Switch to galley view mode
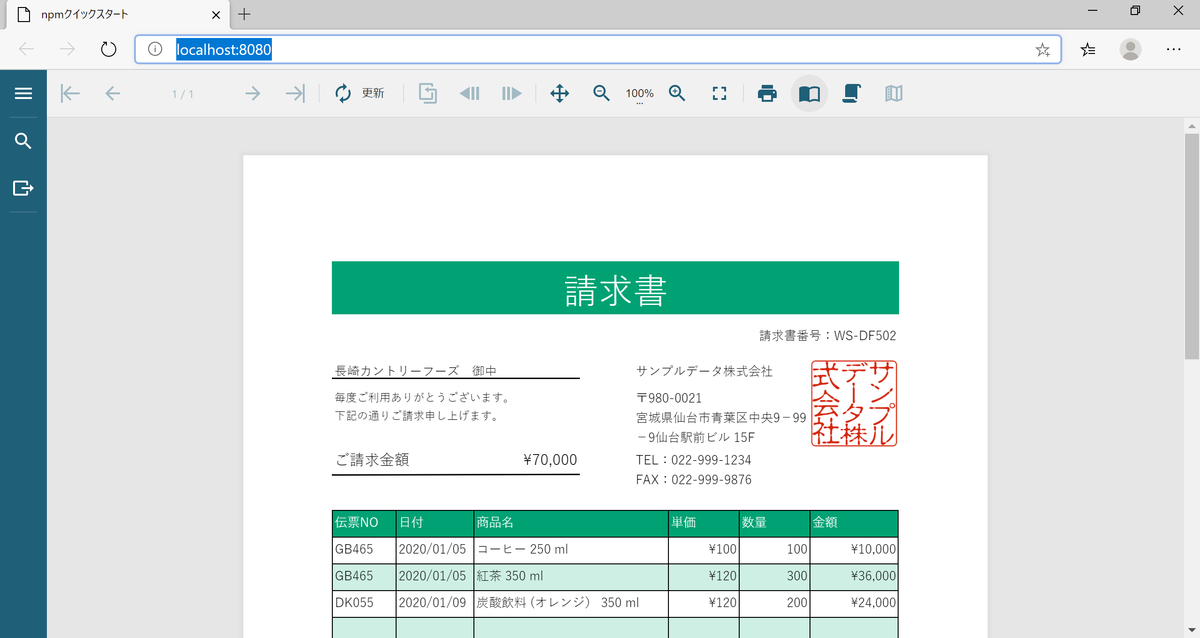 (x=893, y=93)
